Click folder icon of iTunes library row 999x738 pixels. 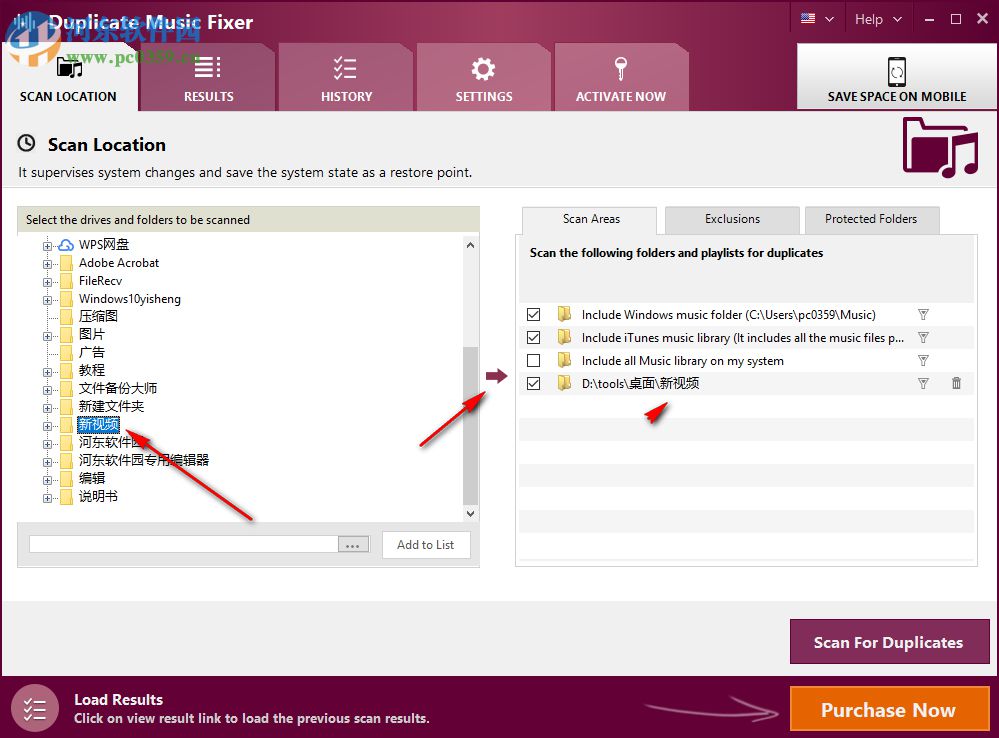tap(564, 336)
